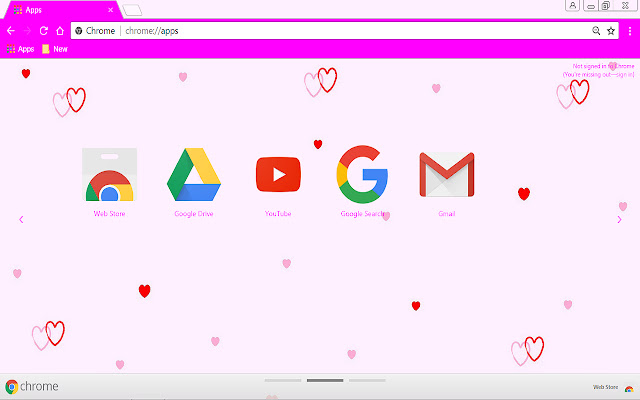
Task: Open the Apps bookmark shortcut
Action: pyautogui.click(x=20, y=49)
